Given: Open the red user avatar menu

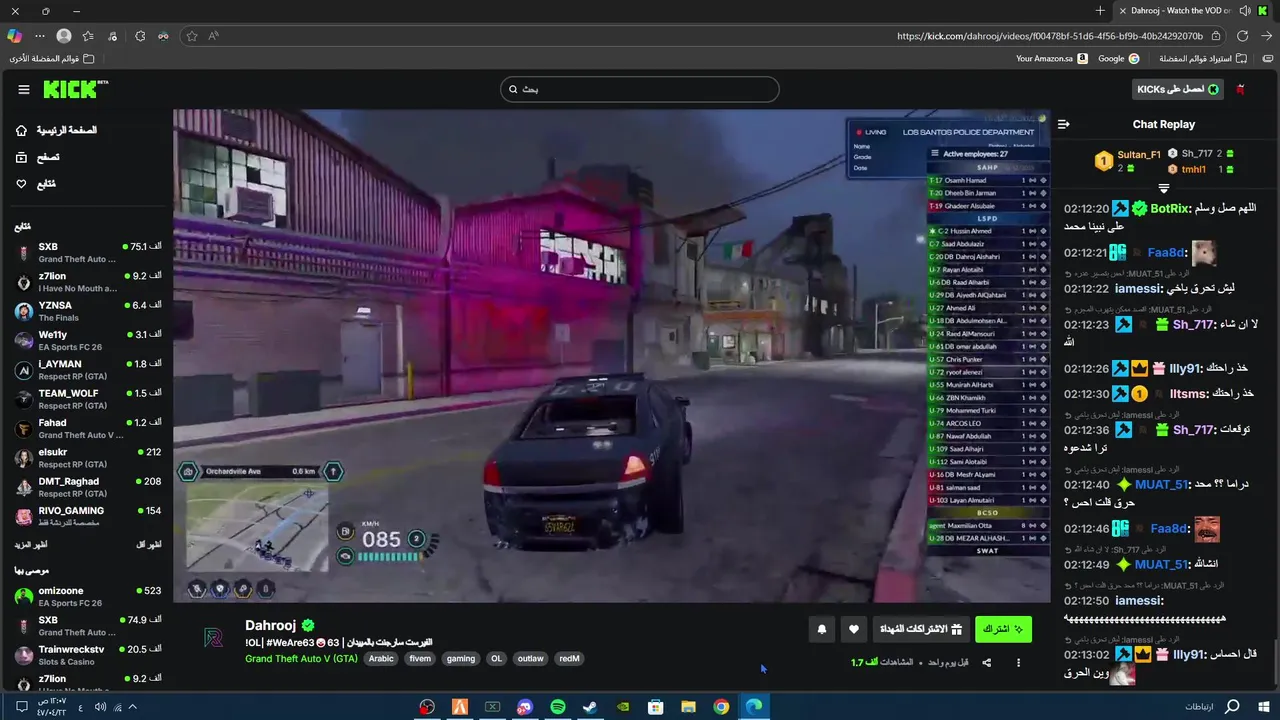Looking at the screenshot, I should pyautogui.click(x=1241, y=89).
